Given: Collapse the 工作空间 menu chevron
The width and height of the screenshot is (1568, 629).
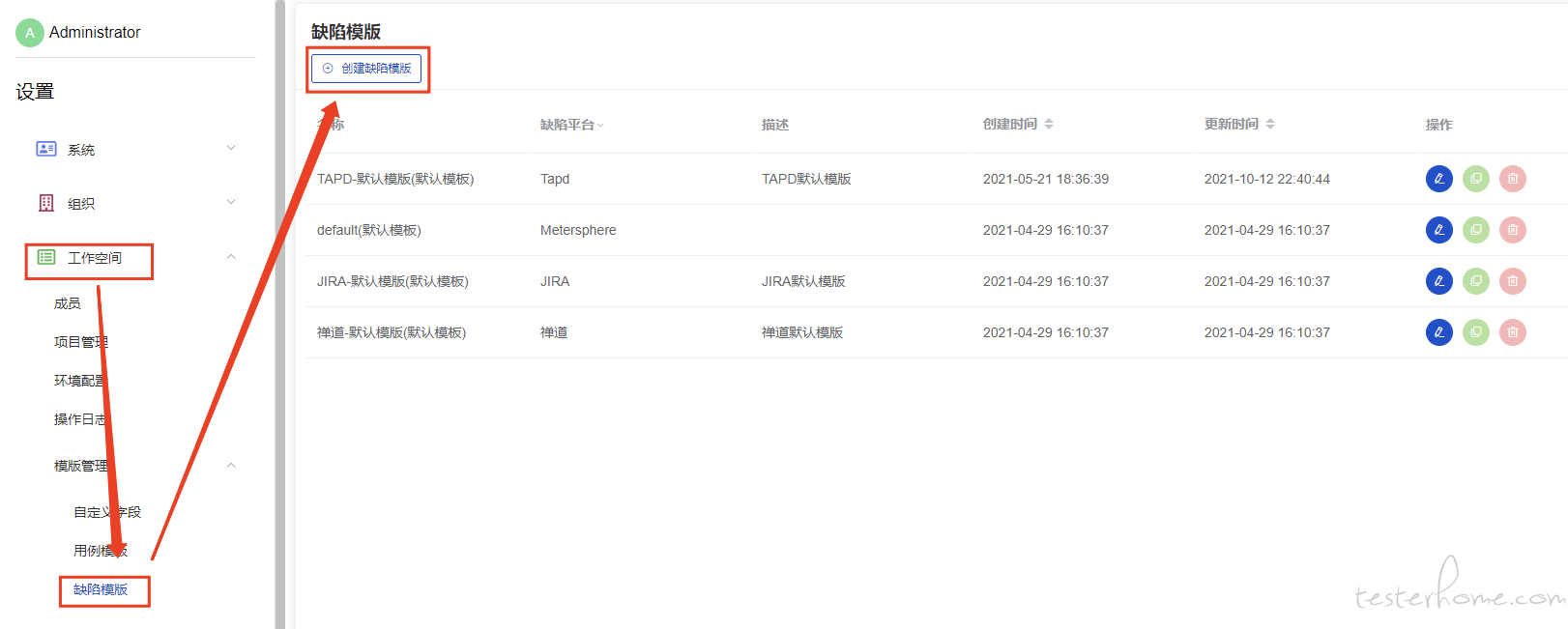Looking at the screenshot, I should pyautogui.click(x=231, y=256).
